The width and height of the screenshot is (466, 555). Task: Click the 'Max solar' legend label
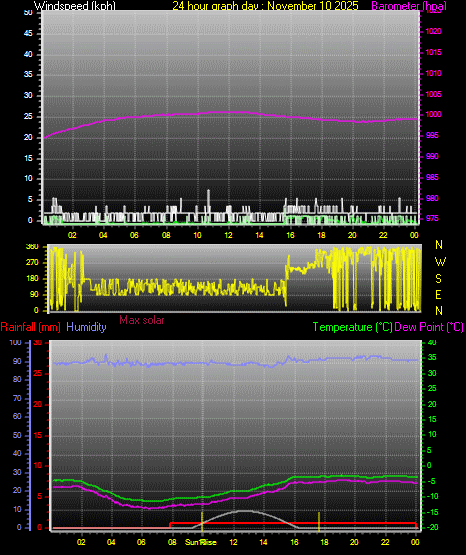click(x=142, y=320)
